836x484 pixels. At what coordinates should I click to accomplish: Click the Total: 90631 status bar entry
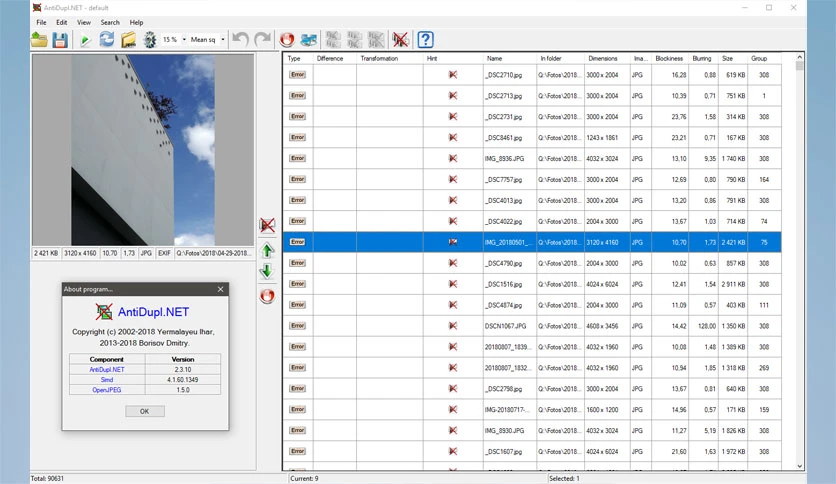47,479
